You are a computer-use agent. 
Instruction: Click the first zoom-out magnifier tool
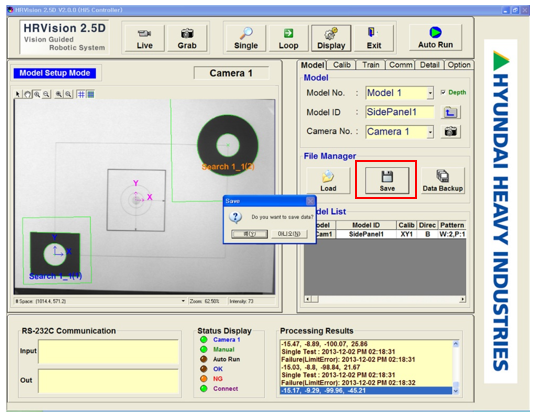click(46, 94)
